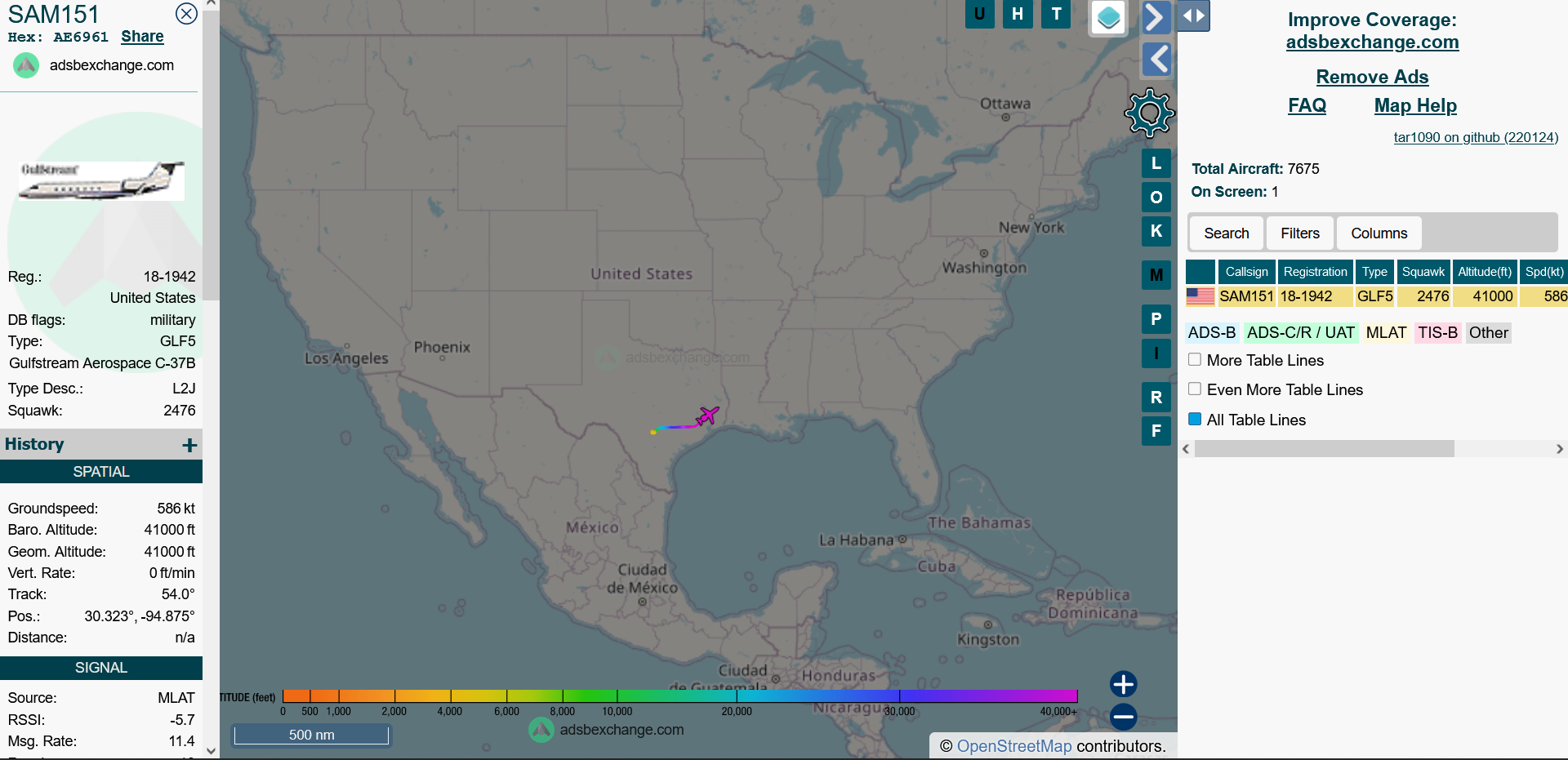Open the Columns tab
This screenshot has width=1568, height=760.
coord(1379,233)
